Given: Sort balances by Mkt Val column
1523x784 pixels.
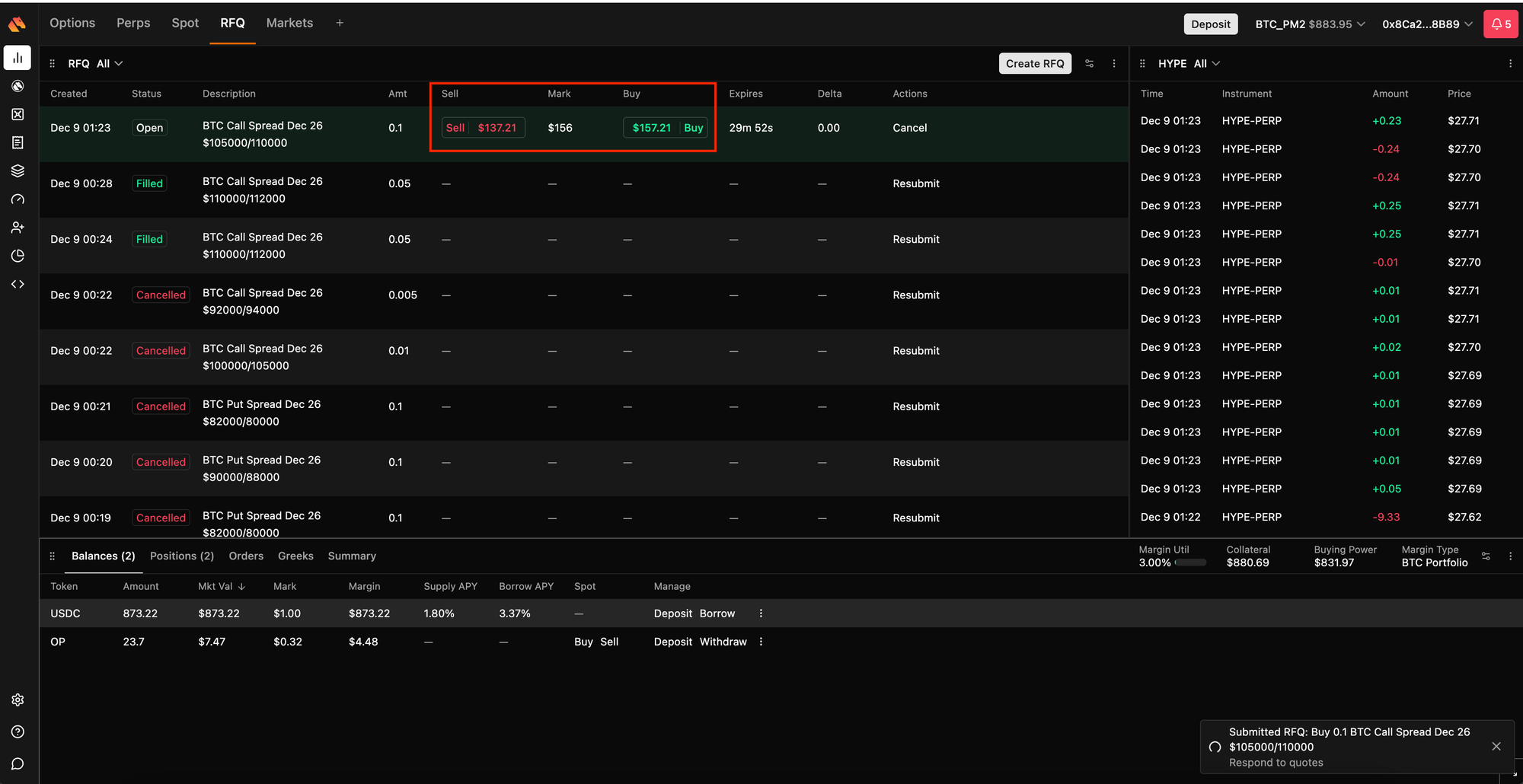Looking at the screenshot, I should (x=221, y=587).
